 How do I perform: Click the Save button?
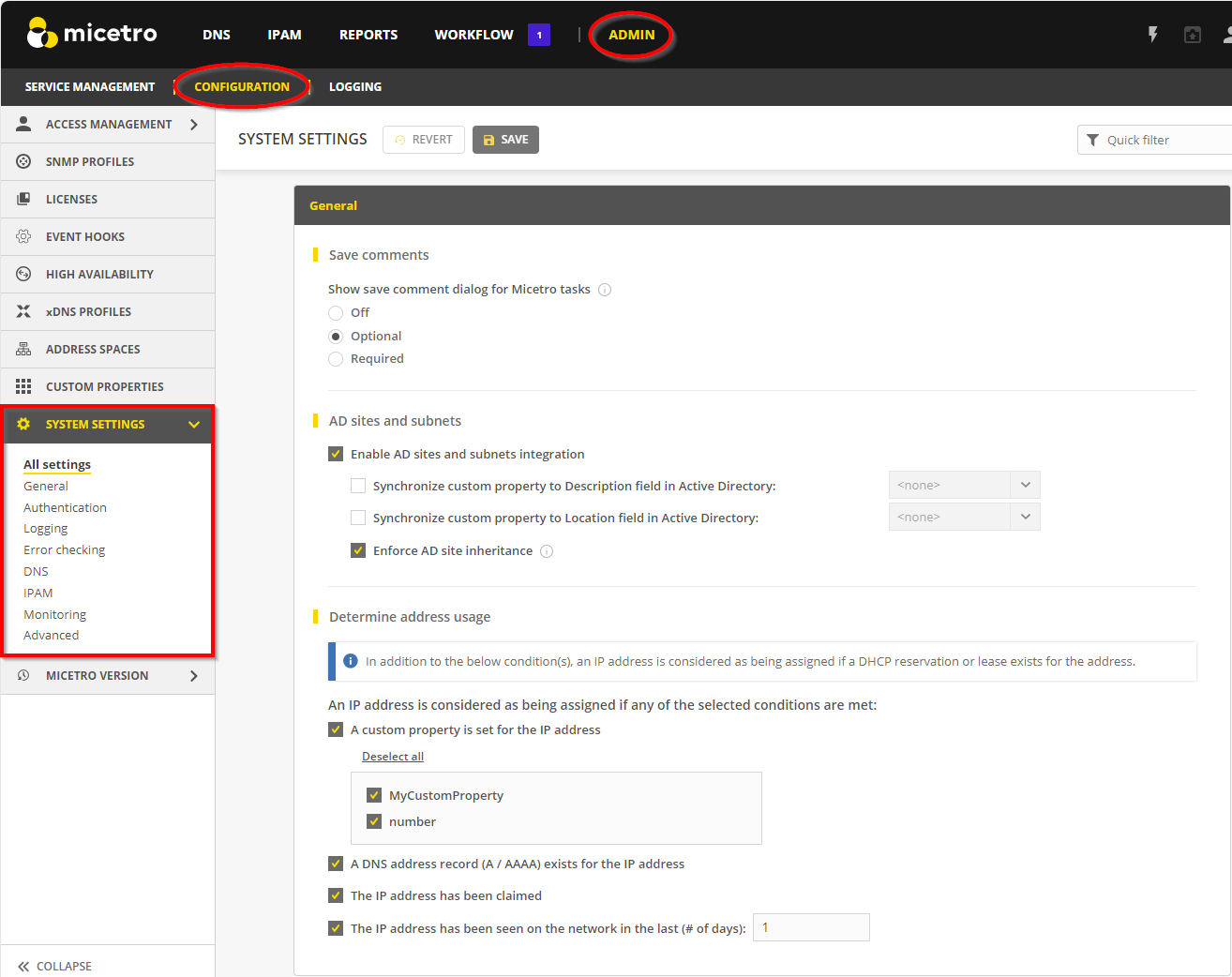(505, 140)
